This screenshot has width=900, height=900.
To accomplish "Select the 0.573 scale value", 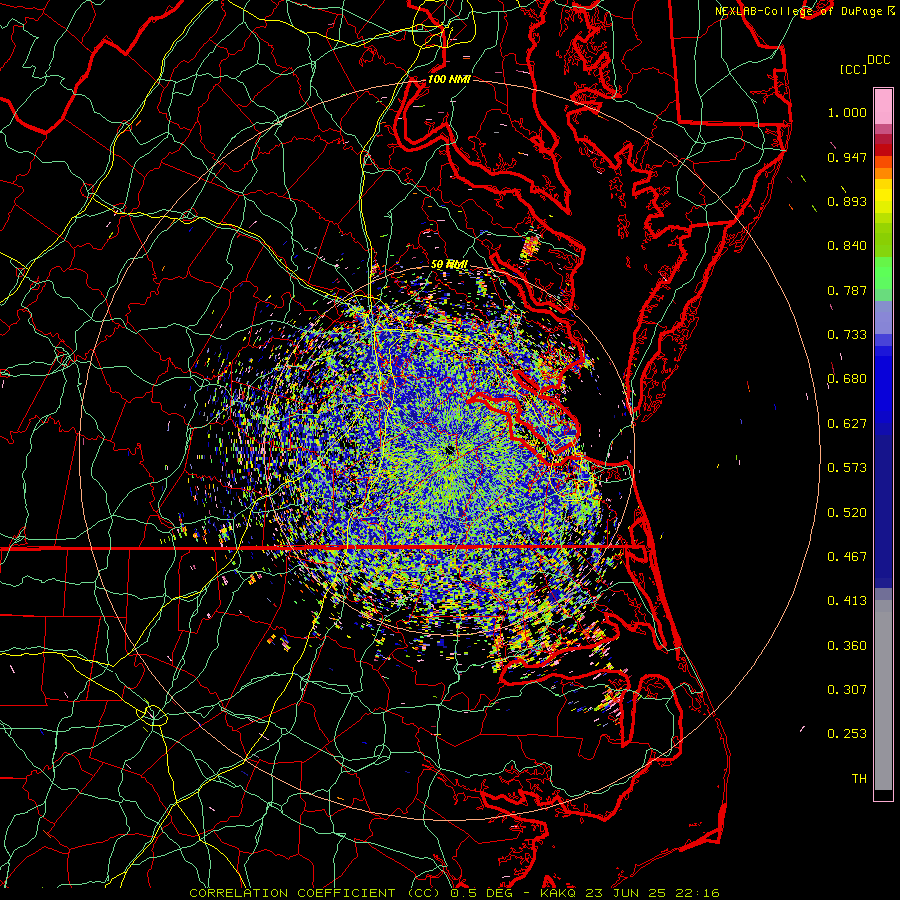I will [x=847, y=468].
